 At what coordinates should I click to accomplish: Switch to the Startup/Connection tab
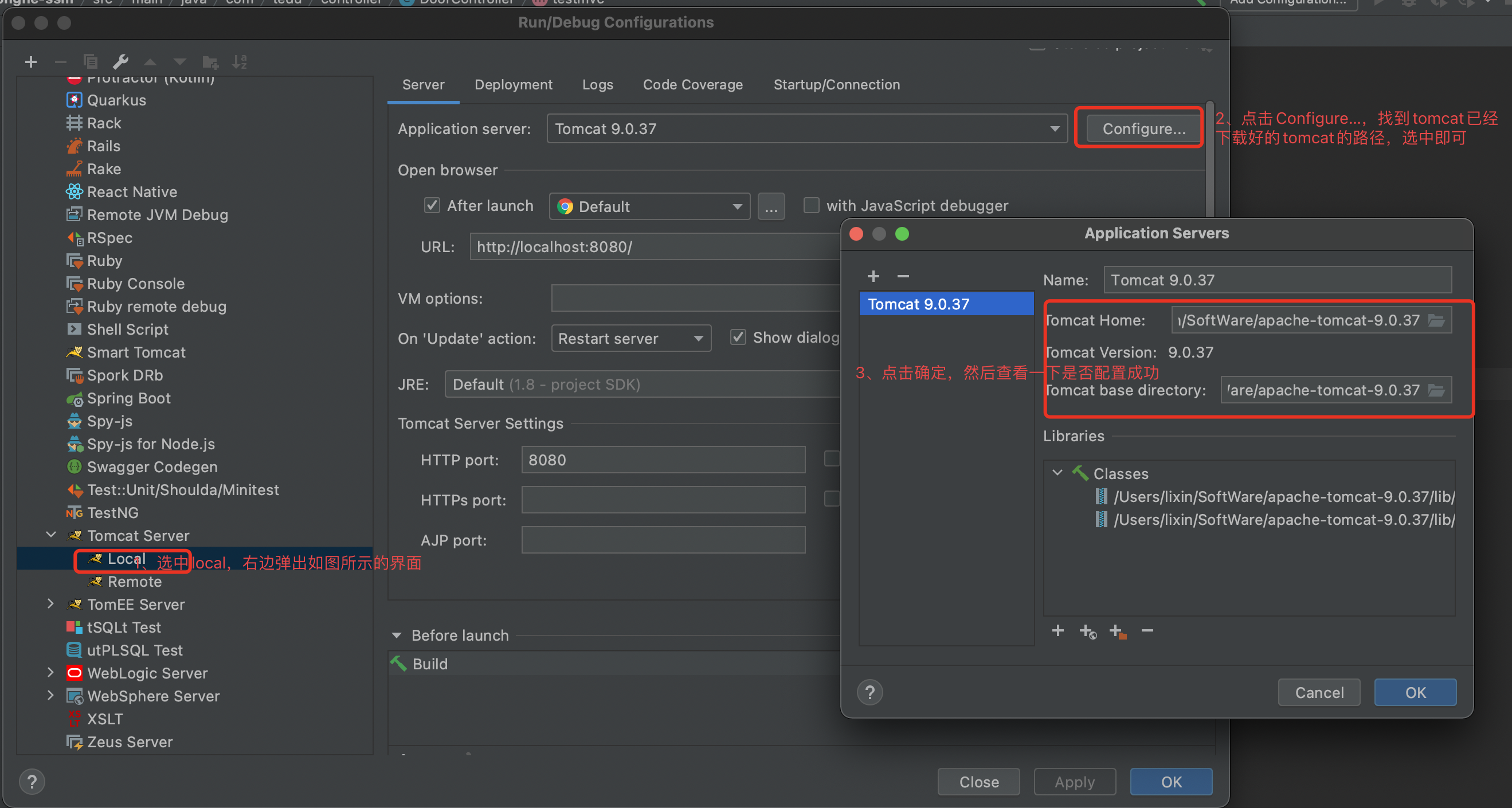coord(836,85)
